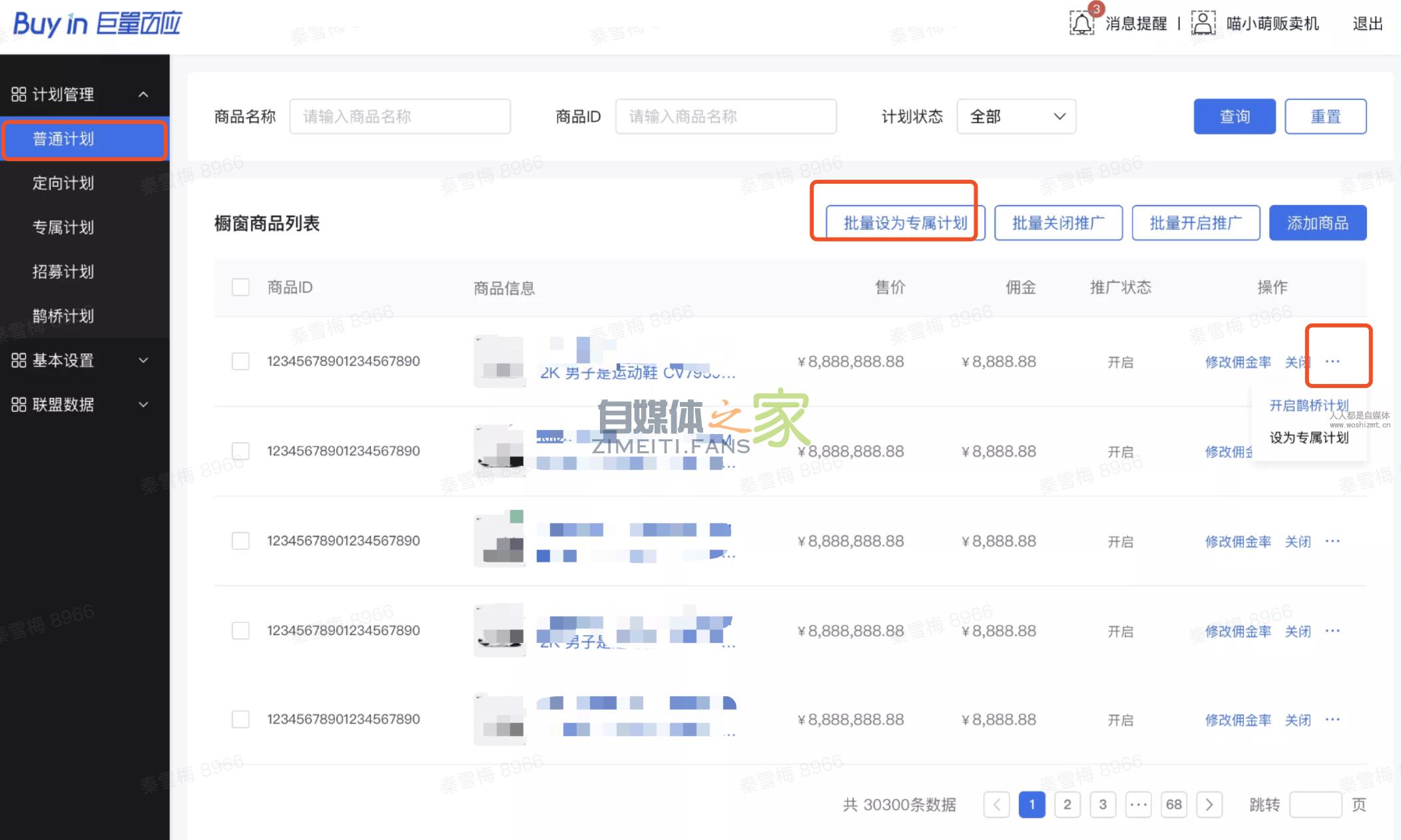The image size is (1401, 840).
Task: Check the first product row checkbox
Action: click(x=240, y=361)
